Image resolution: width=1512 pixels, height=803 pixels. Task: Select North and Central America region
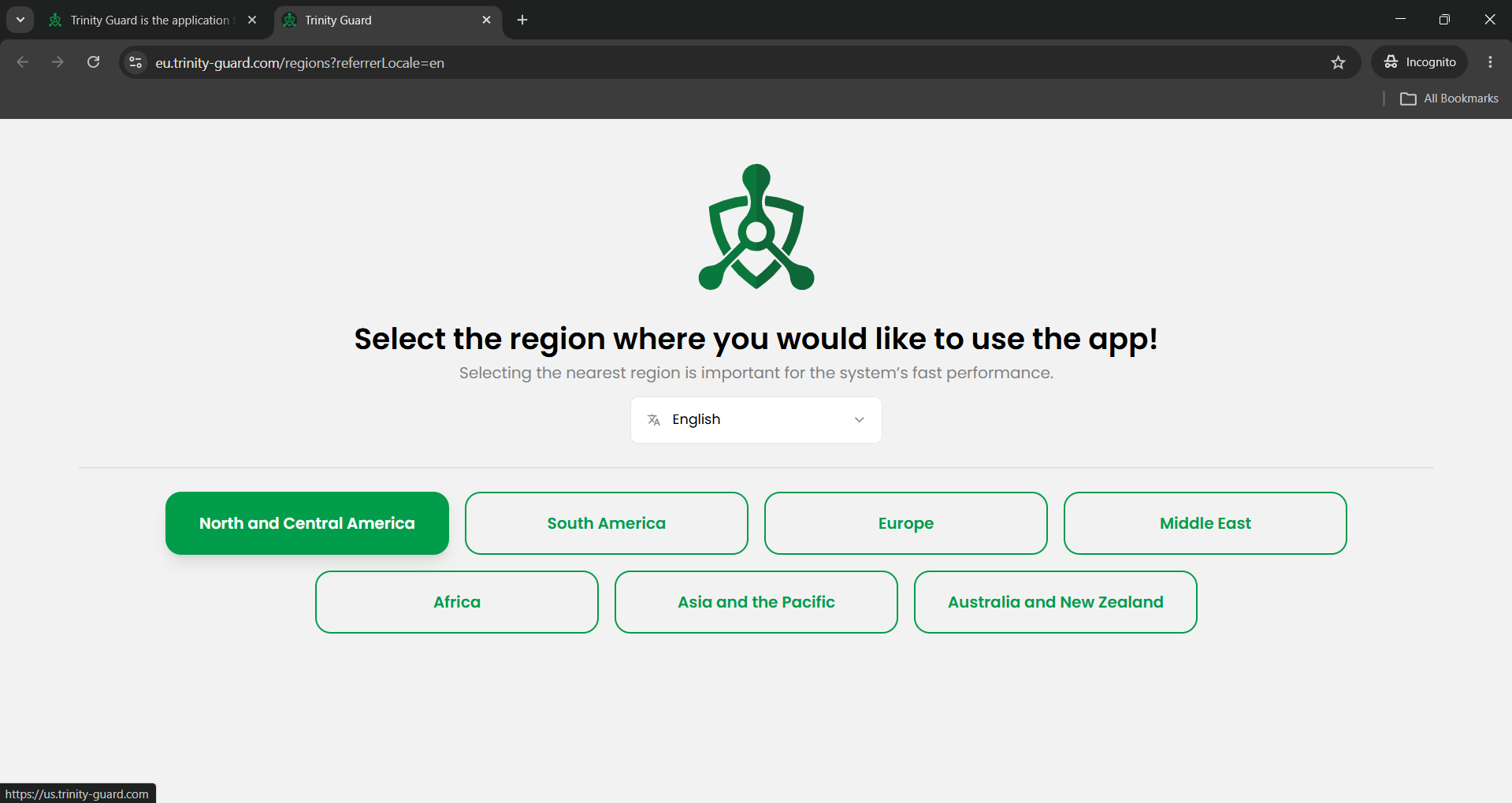coord(306,523)
